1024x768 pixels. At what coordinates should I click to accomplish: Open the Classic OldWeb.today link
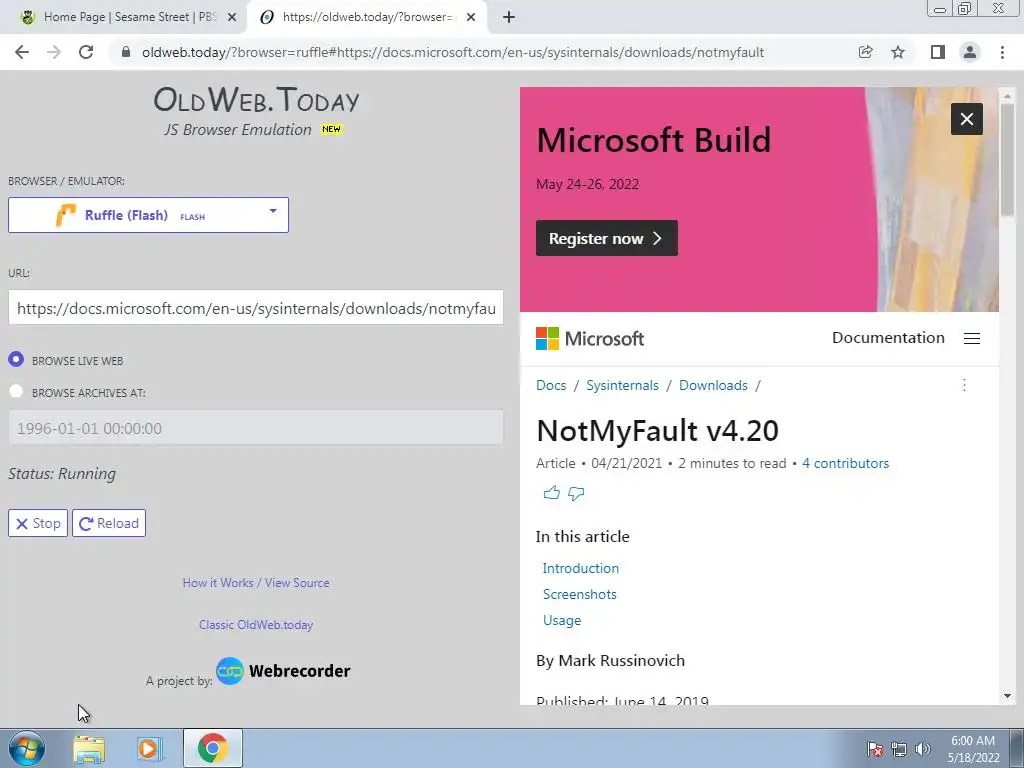coord(256,624)
